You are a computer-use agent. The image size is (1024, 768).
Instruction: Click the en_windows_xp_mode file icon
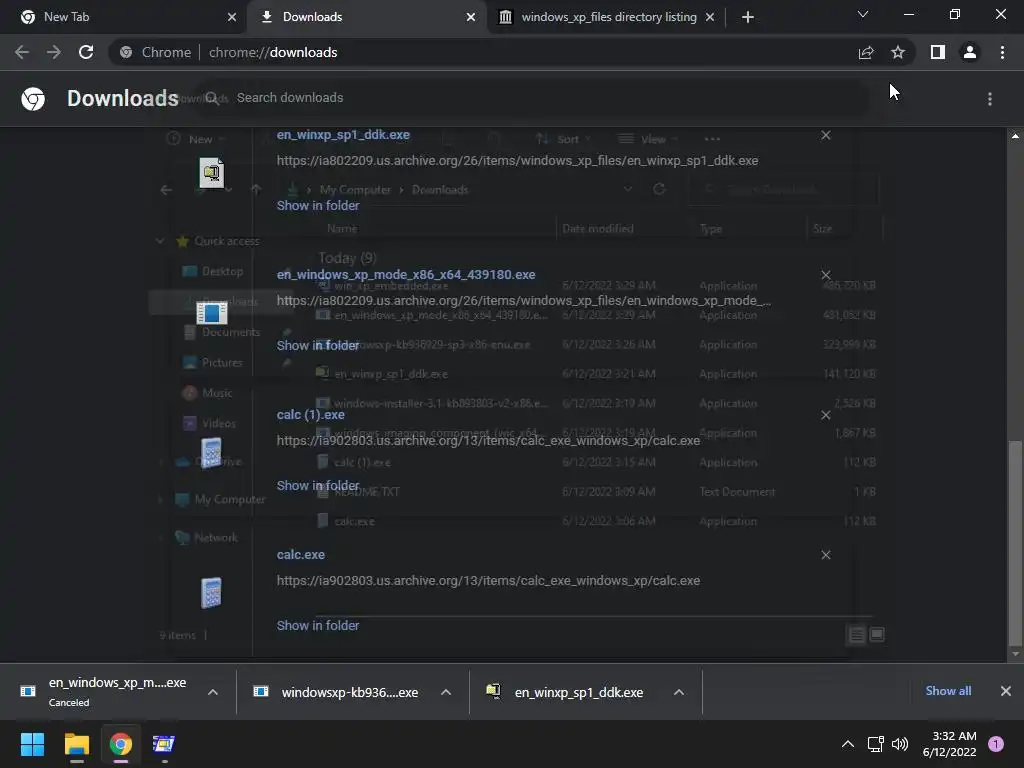click(x=212, y=313)
